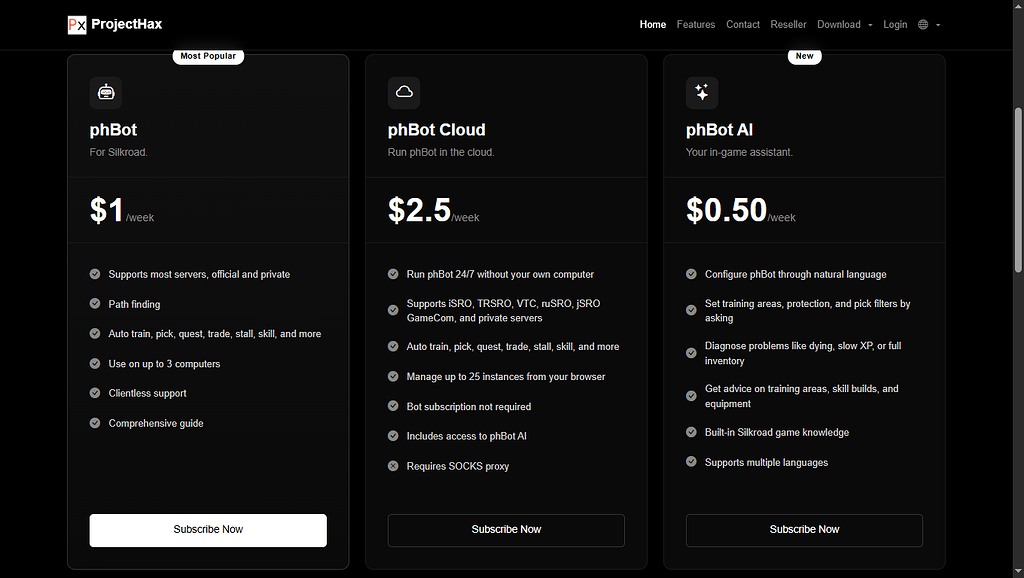Click check icon beside 'Run phBot 24/7 without your own computer'
1024x578 pixels.
[x=393, y=274]
